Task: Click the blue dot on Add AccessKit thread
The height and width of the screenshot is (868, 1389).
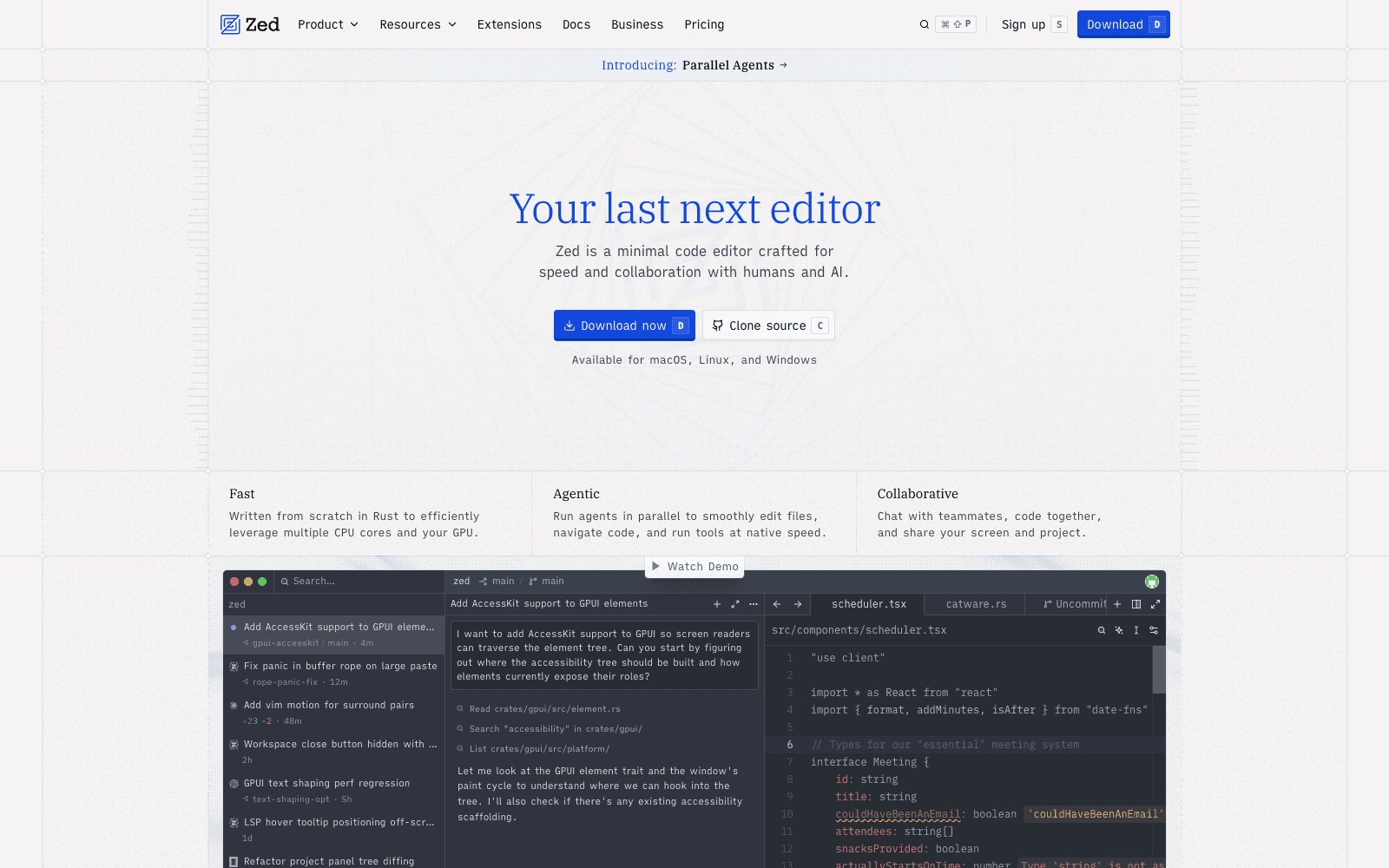Action: [234, 628]
